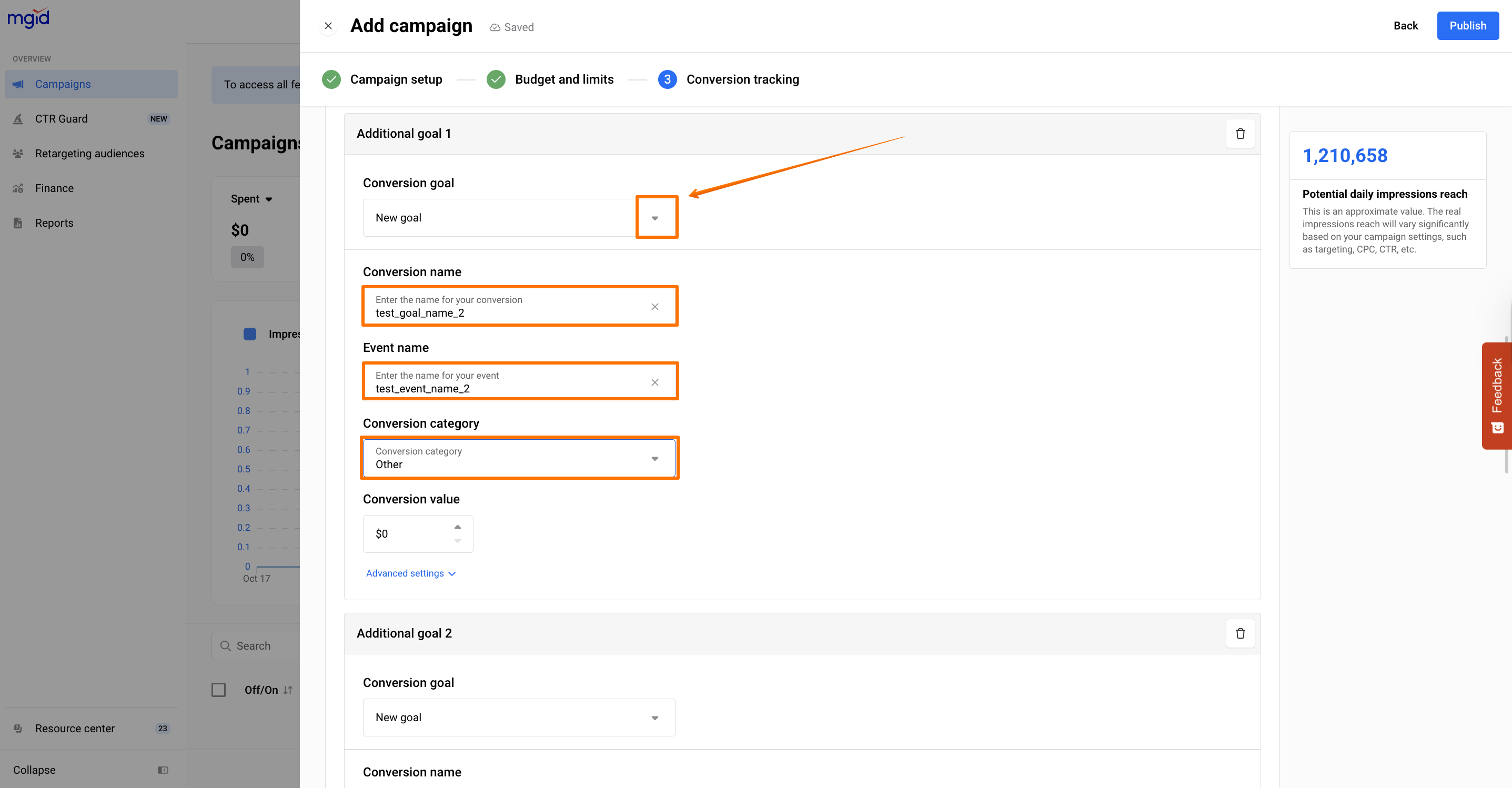Click the Search magnifier icon
Viewport: 1512px width, 788px height.
click(x=225, y=645)
